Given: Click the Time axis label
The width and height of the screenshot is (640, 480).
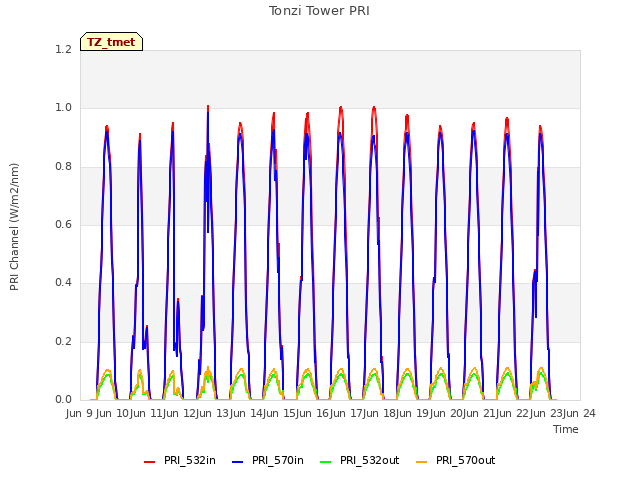Looking at the screenshot, I should 566,429.
